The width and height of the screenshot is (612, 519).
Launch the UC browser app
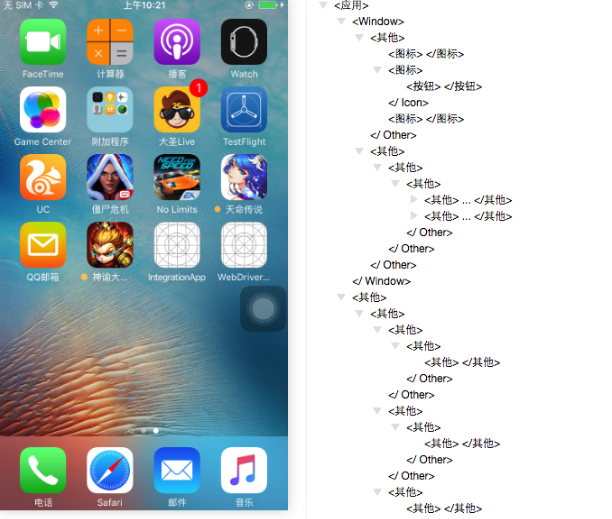[43, 177]
